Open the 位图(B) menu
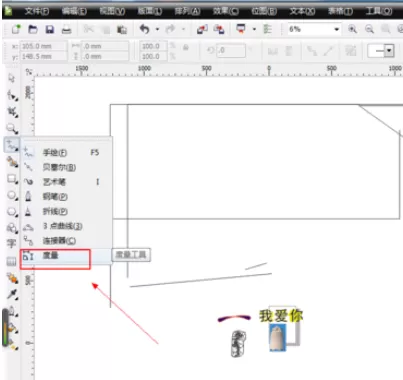This screenshot has width=403, height=380. pos(264,11)
